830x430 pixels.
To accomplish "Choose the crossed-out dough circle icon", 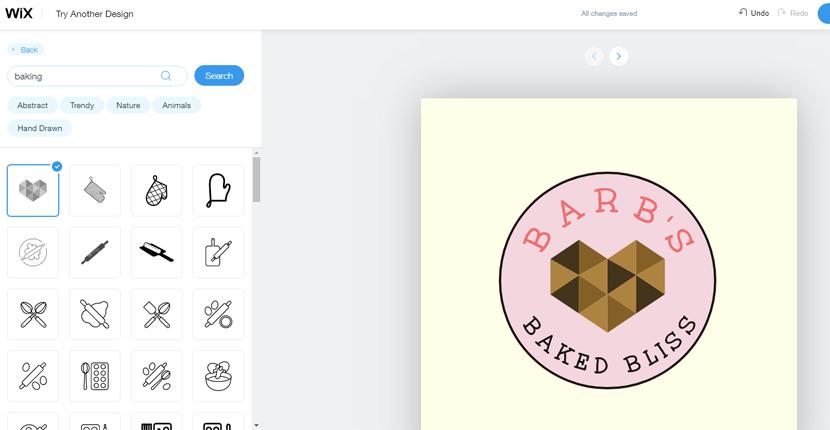I will coord(33,252).
